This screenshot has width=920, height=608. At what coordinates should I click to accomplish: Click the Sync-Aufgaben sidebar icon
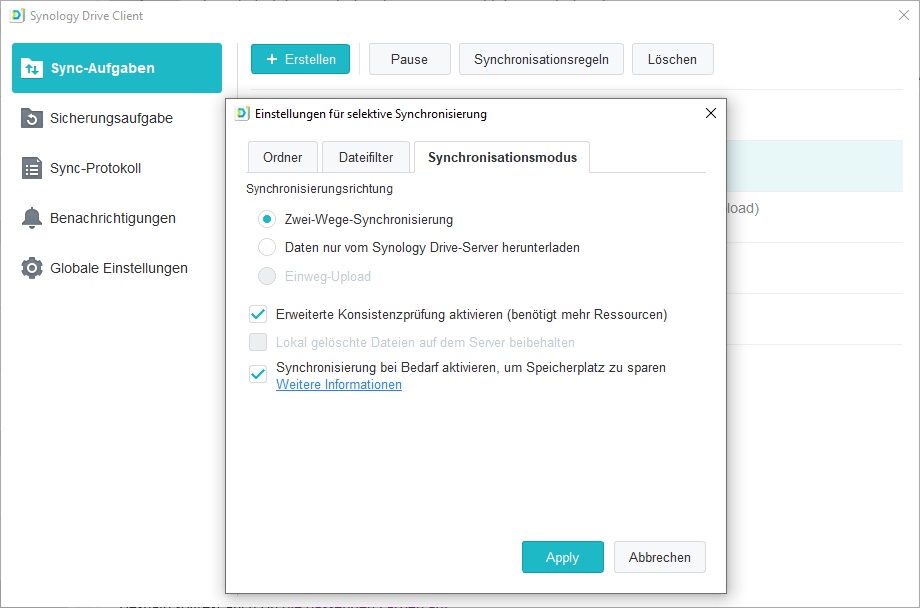point(32,68)
